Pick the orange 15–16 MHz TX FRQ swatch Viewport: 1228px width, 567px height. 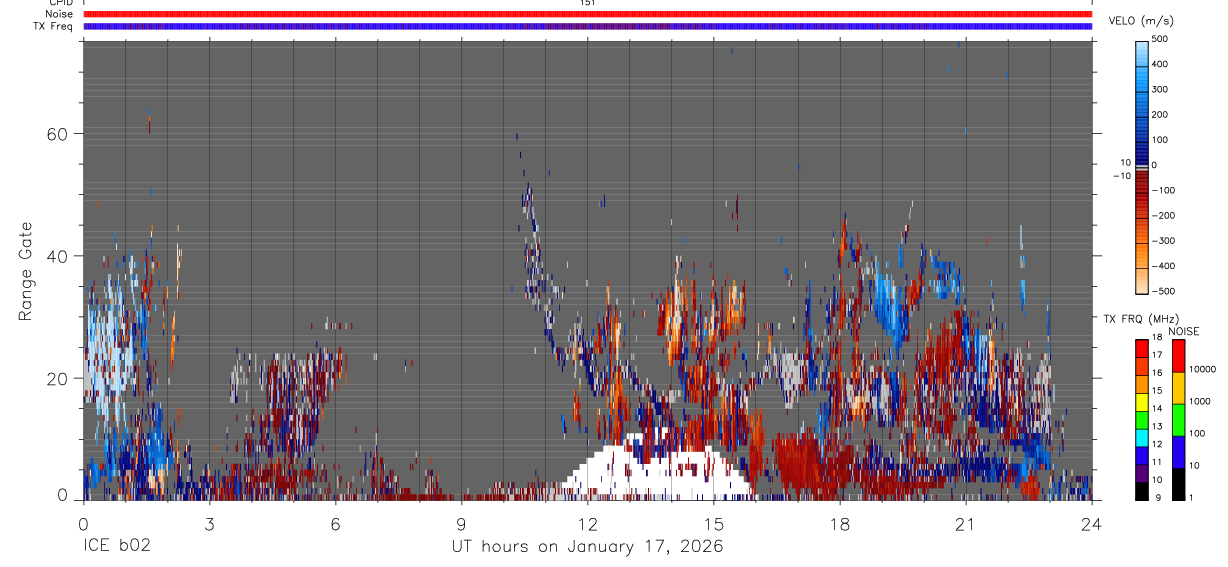tap(1142, 385)
